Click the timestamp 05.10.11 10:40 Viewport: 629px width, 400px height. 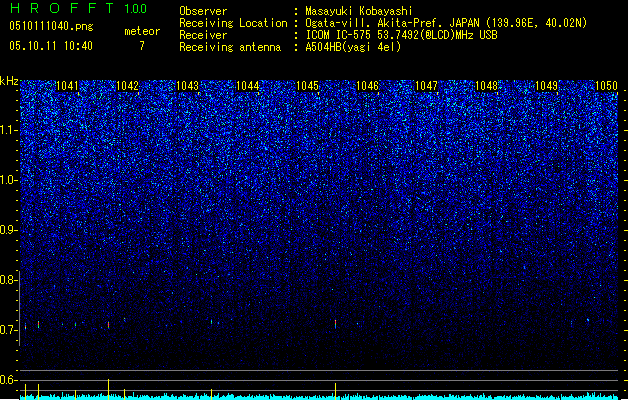click(51, 46)
